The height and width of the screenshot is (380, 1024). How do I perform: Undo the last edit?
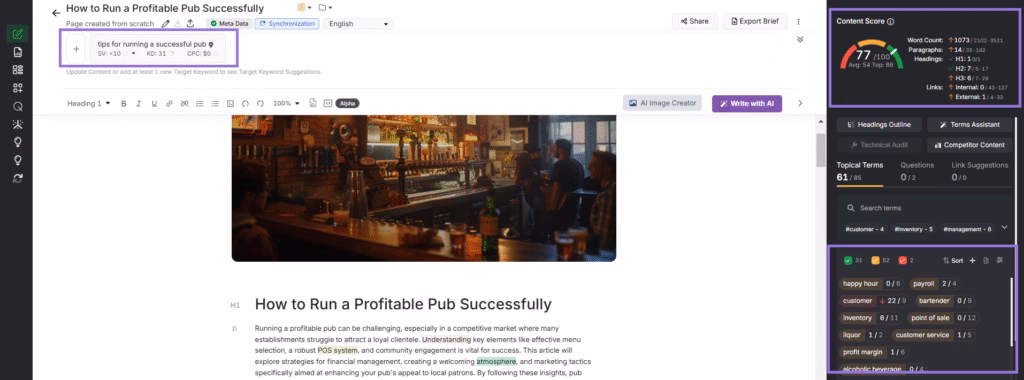tap(246, 103)
